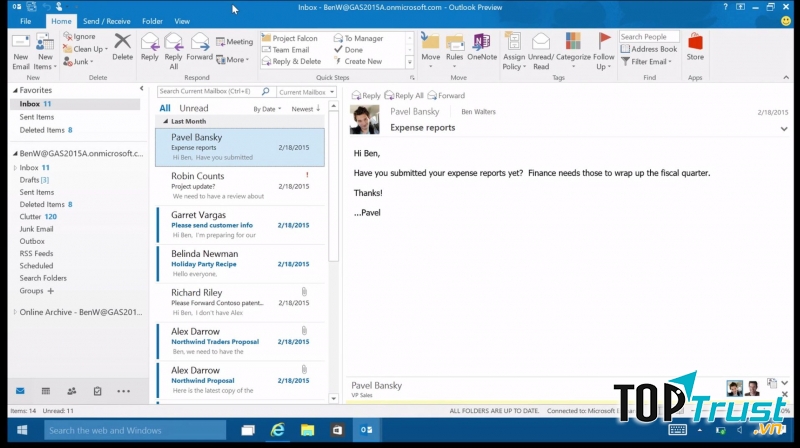The width and height of the screenshot is (800, 448).
Task: Show only Unread messages
Action: [194, 108]
